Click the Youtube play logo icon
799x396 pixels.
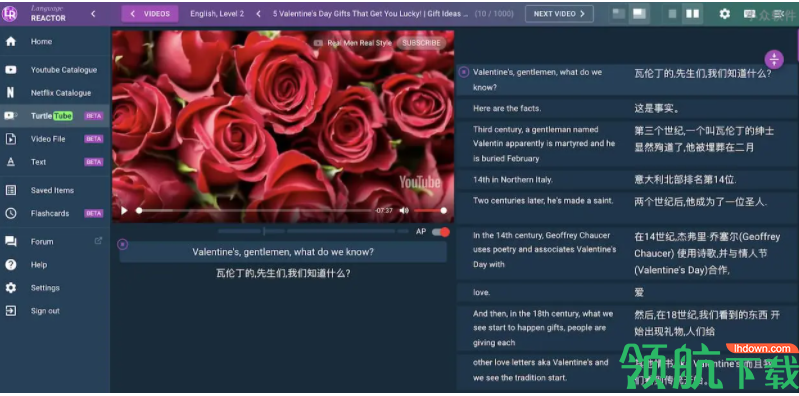[11, 70]
